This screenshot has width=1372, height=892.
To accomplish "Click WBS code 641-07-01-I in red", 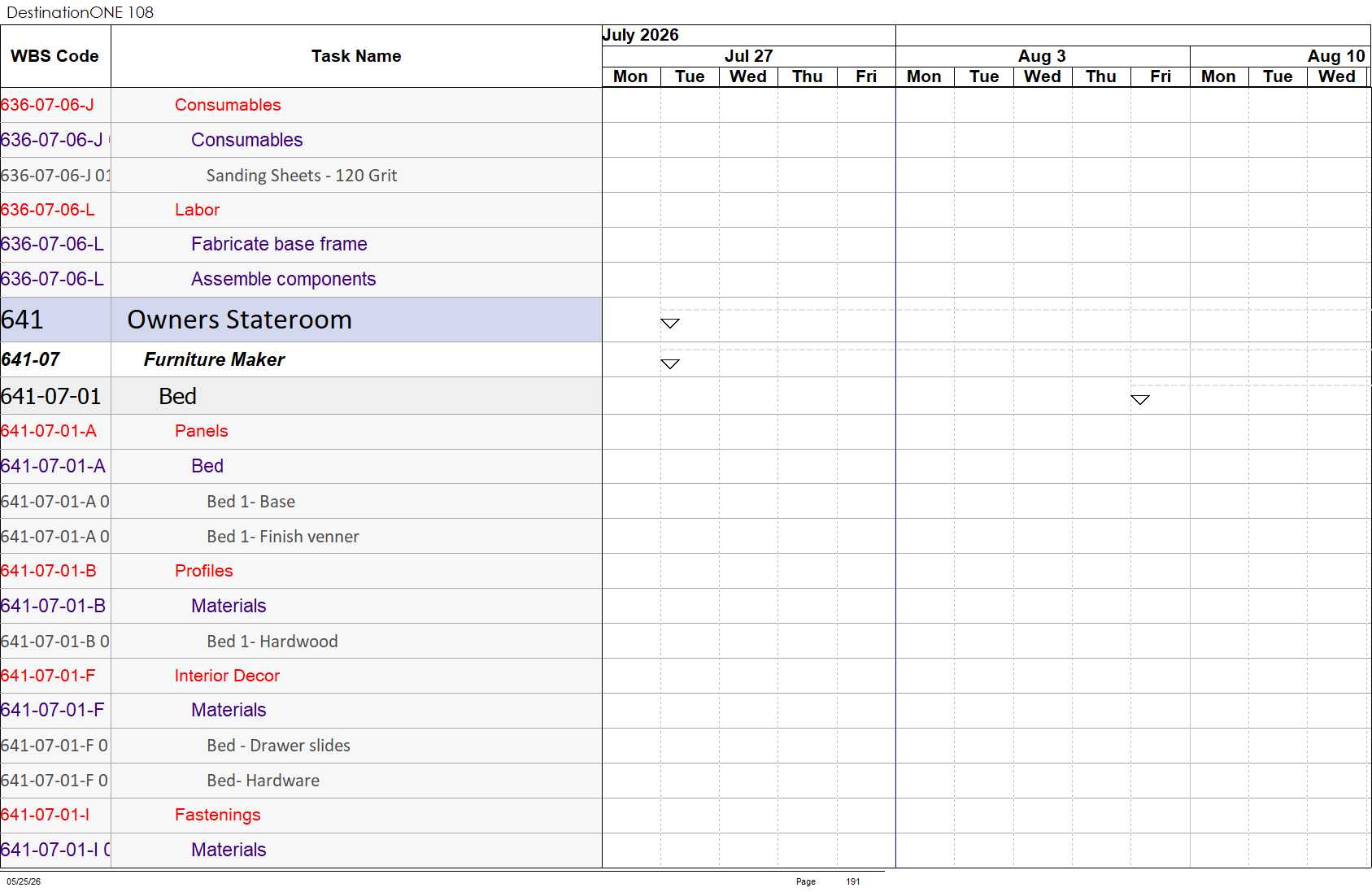I will tap(46, 815).
